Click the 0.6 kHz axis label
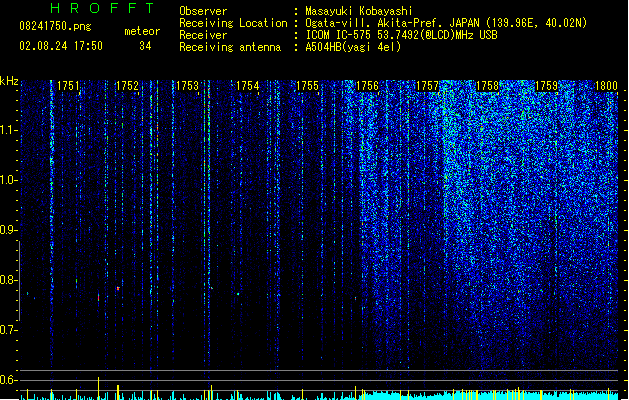The width and height of the screenshot is (629, 400). click(x=8, y=380)
